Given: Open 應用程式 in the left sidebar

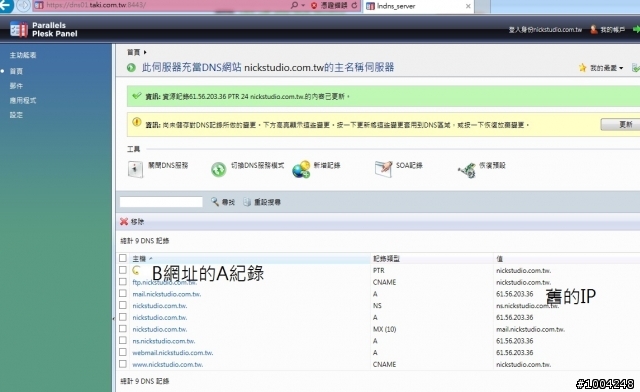Looking at the screenshot, I should point(23,100).
